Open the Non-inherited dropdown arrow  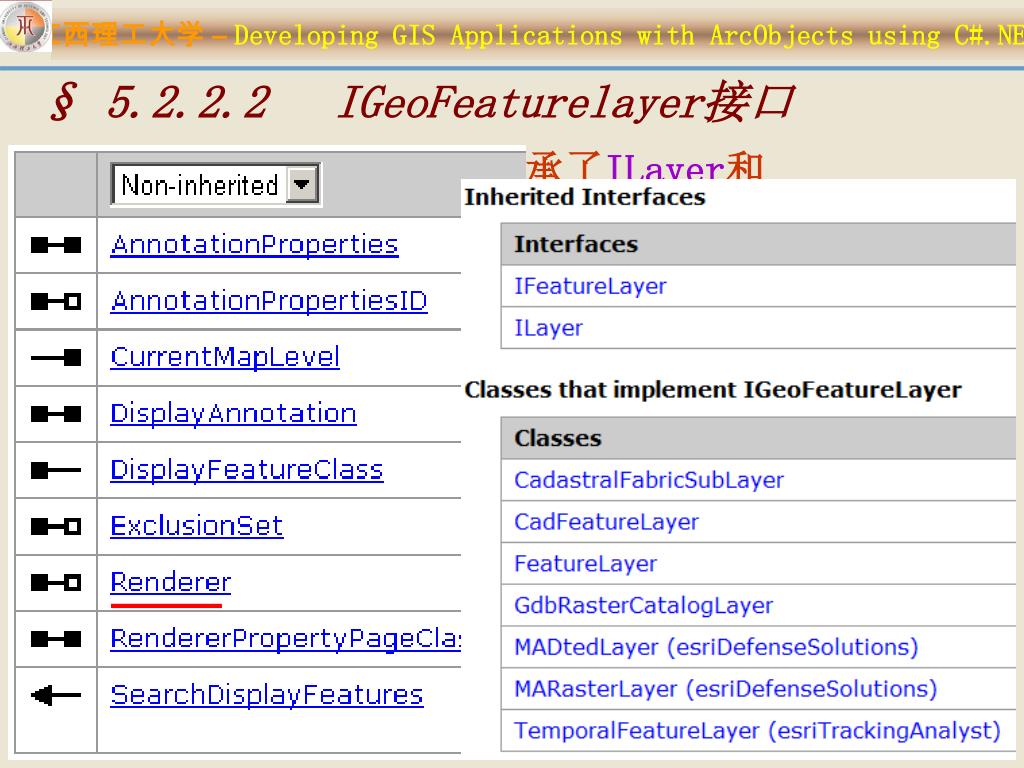tap(302, 184)
